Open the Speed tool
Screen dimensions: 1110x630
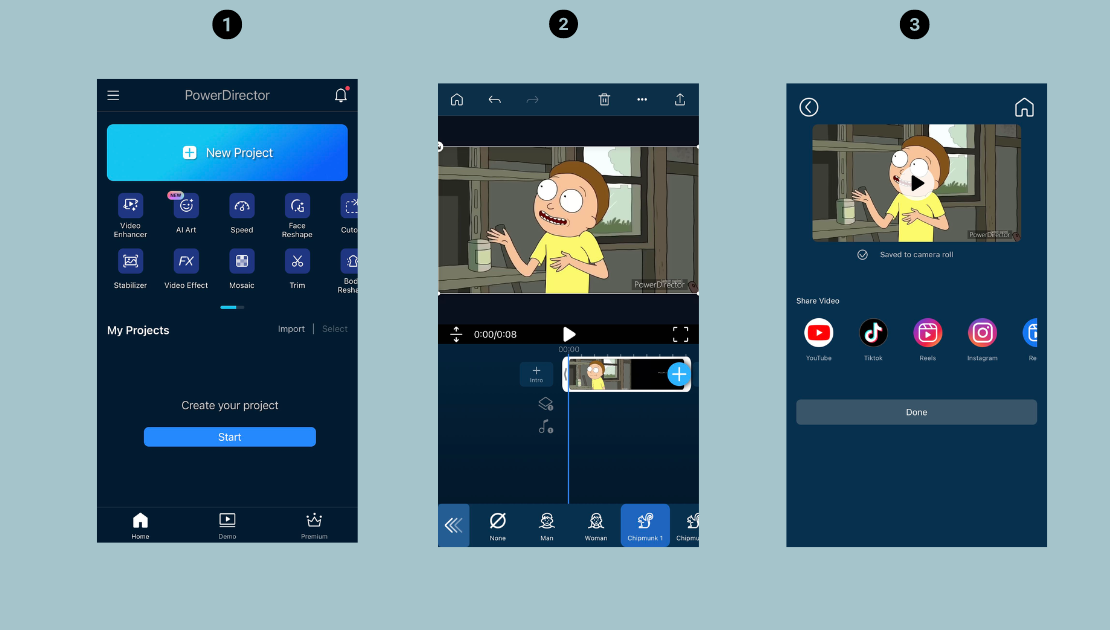[241, 214]
